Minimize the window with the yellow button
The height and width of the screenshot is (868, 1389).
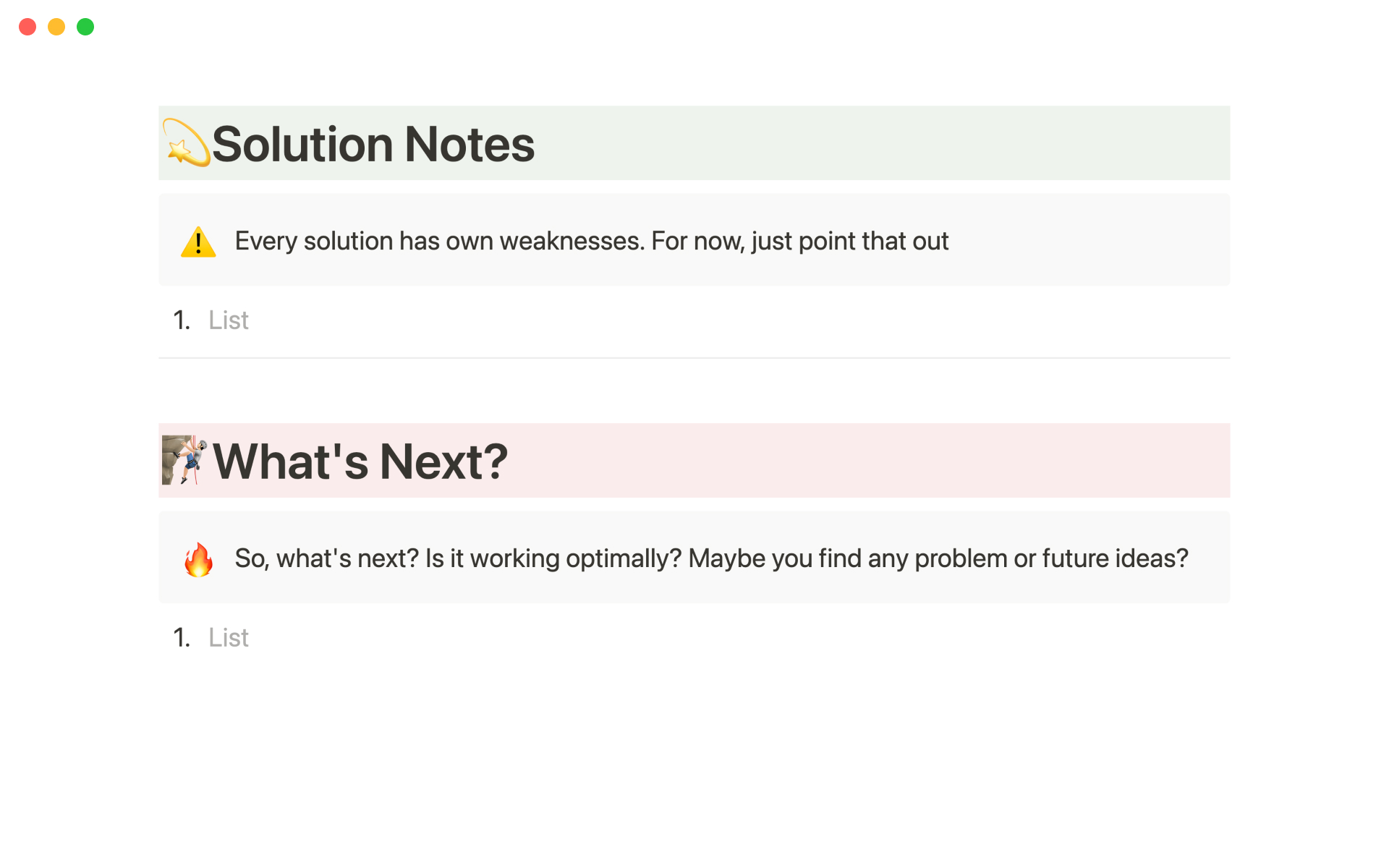[x=56, y=27]
